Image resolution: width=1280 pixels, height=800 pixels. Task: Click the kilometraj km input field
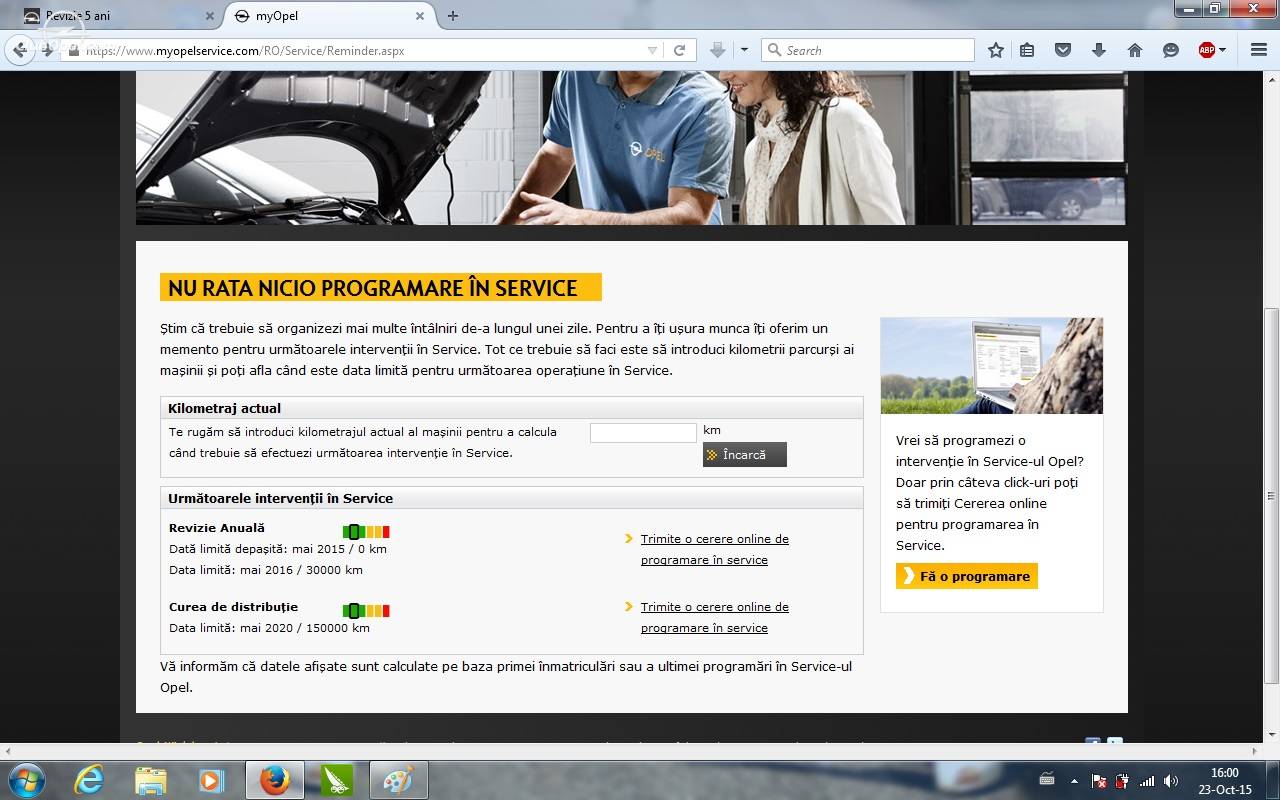643,432
